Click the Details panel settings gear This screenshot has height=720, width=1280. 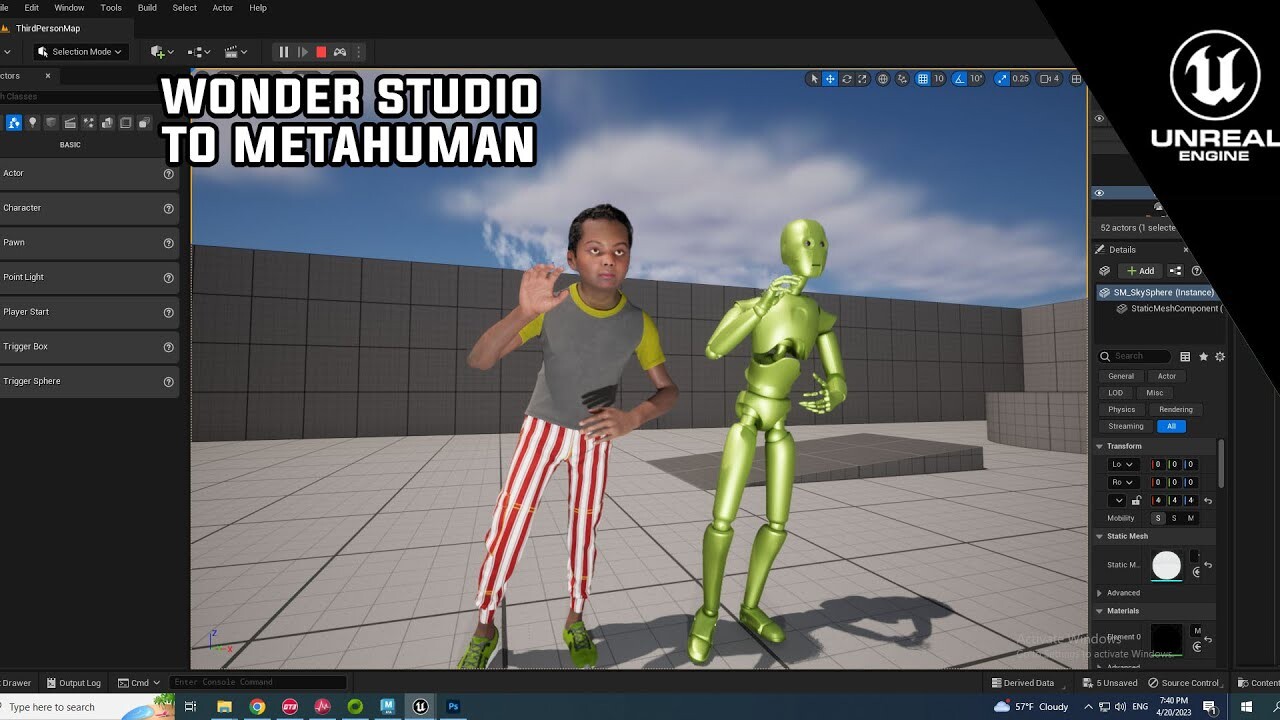point(1220,356)
